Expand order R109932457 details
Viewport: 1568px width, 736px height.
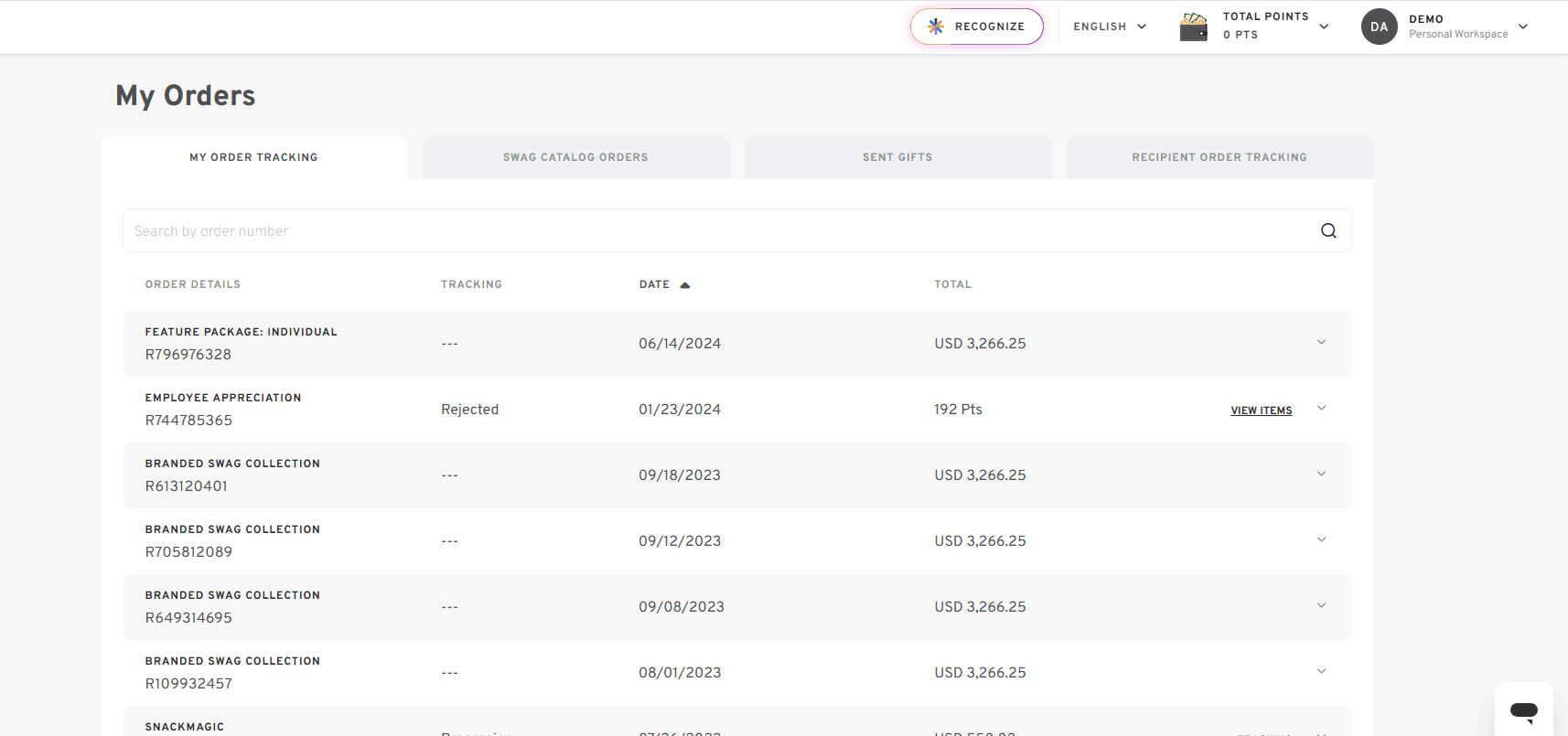pyautogui.click(x=1321, y=672)
